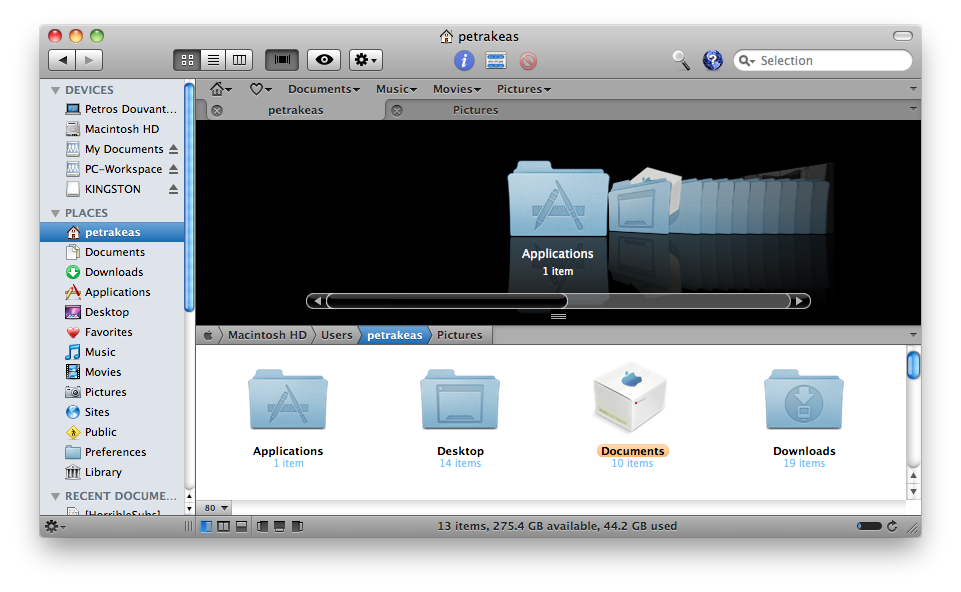
Task: Open the gear action dropdown in toolbar
Action: pos(365,60)
